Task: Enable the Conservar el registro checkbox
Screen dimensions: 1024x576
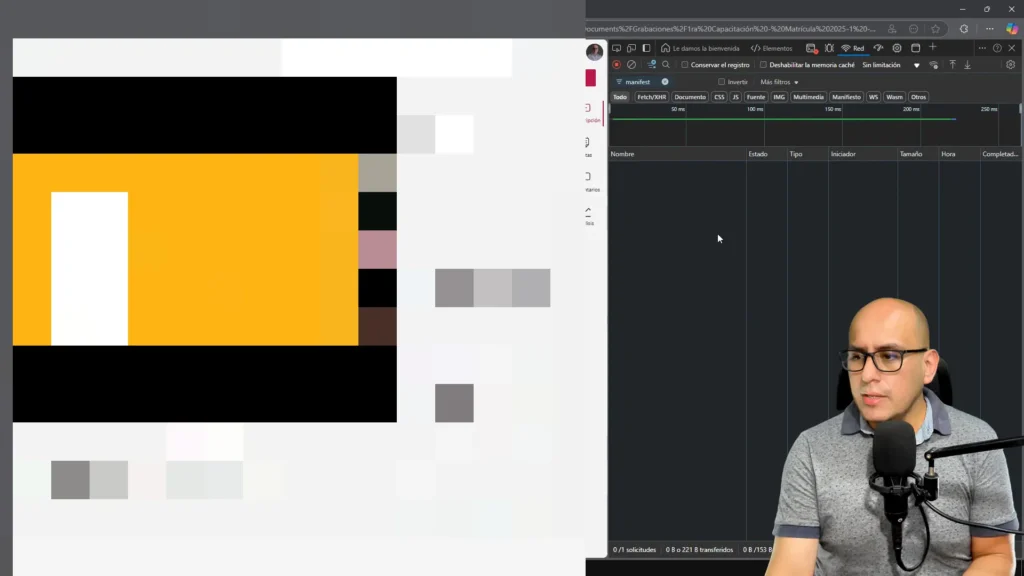Action: (685, 65)
